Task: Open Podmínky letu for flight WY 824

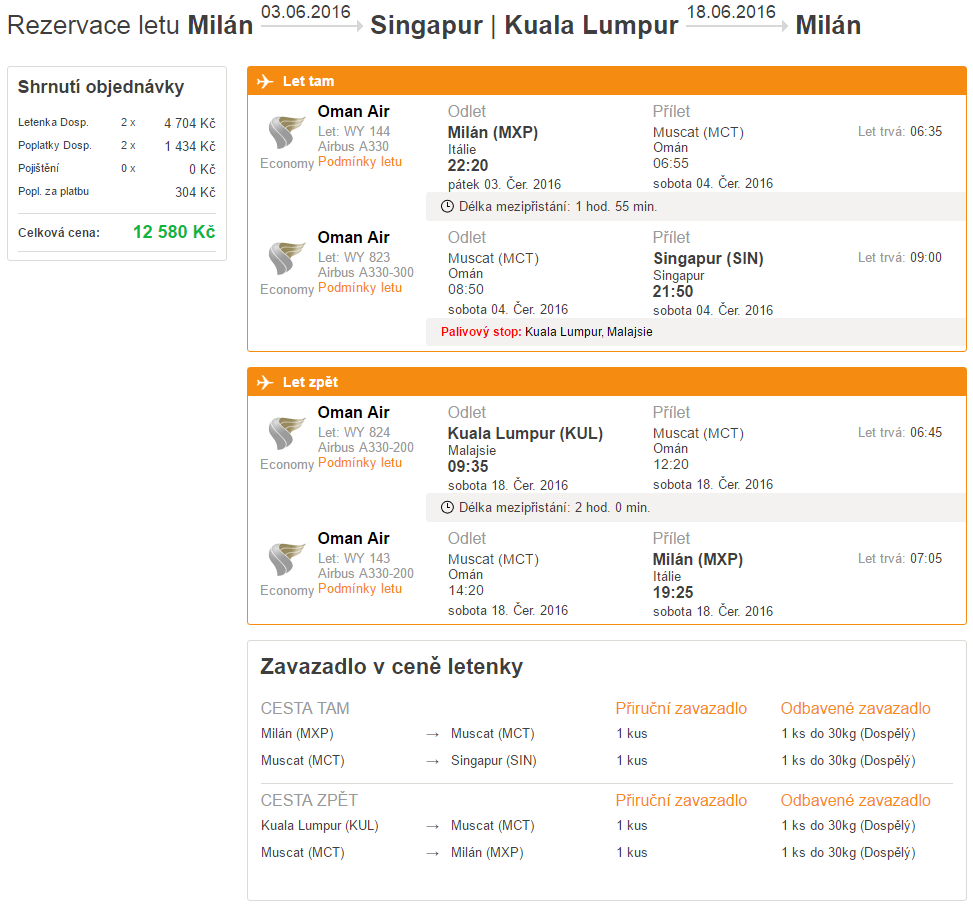Action: (x=360, y=463)
